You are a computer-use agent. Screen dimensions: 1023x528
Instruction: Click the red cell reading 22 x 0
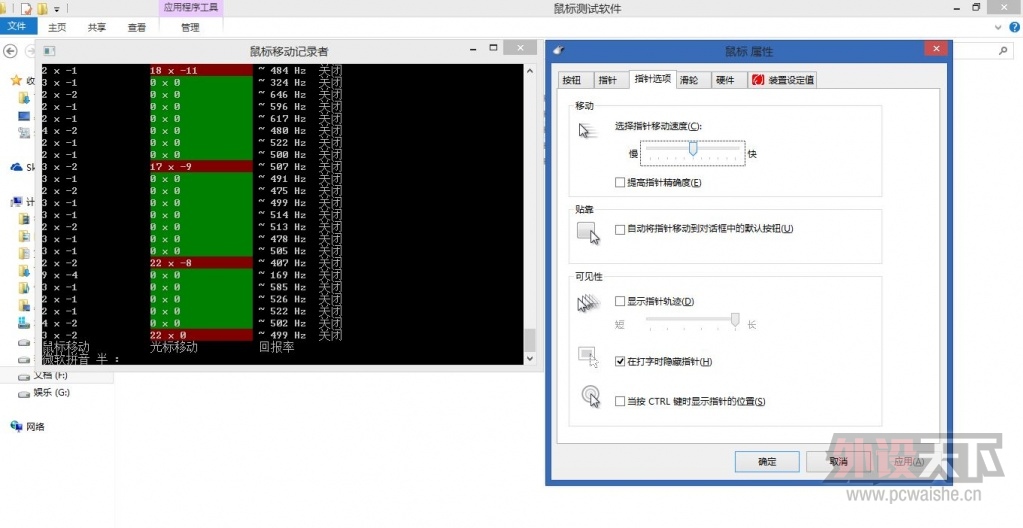(200, 335)
